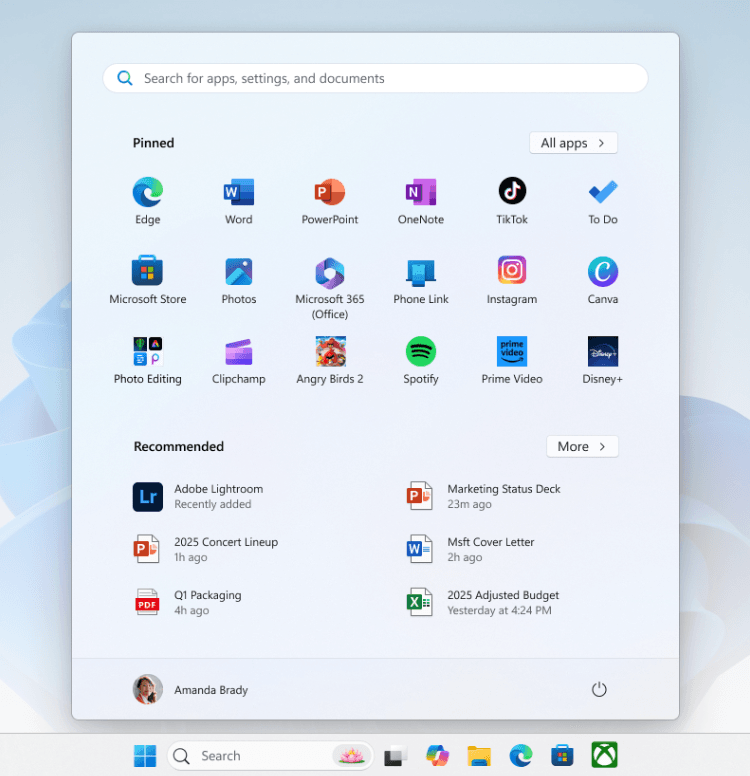Open Microsoft Store from the taskbar
Image resolution: width=750 pixels, height=776 pixels.
pos(562,756)
